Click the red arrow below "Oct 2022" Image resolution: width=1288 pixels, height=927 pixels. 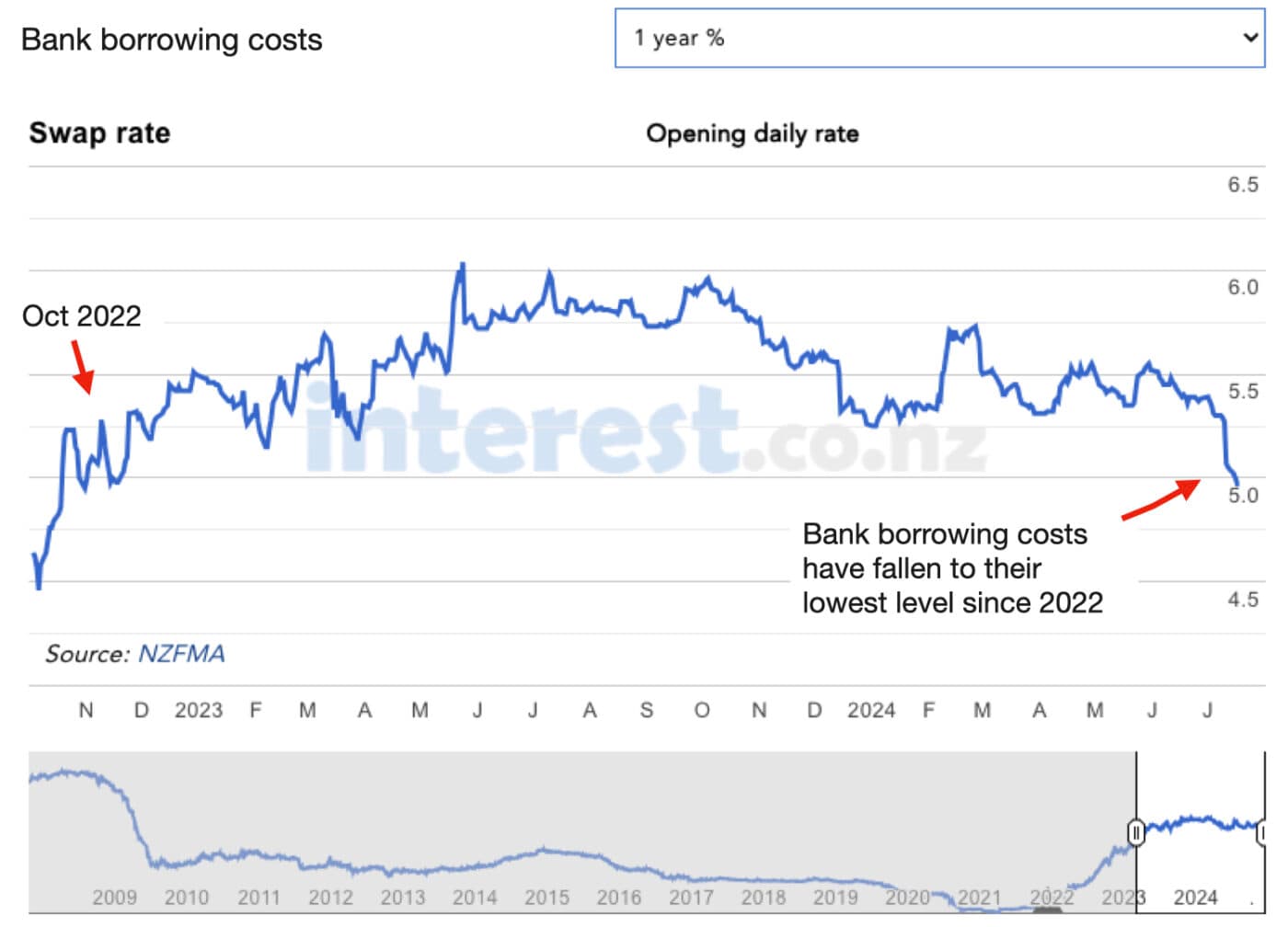pyautogui.click(x=82, y=367)
